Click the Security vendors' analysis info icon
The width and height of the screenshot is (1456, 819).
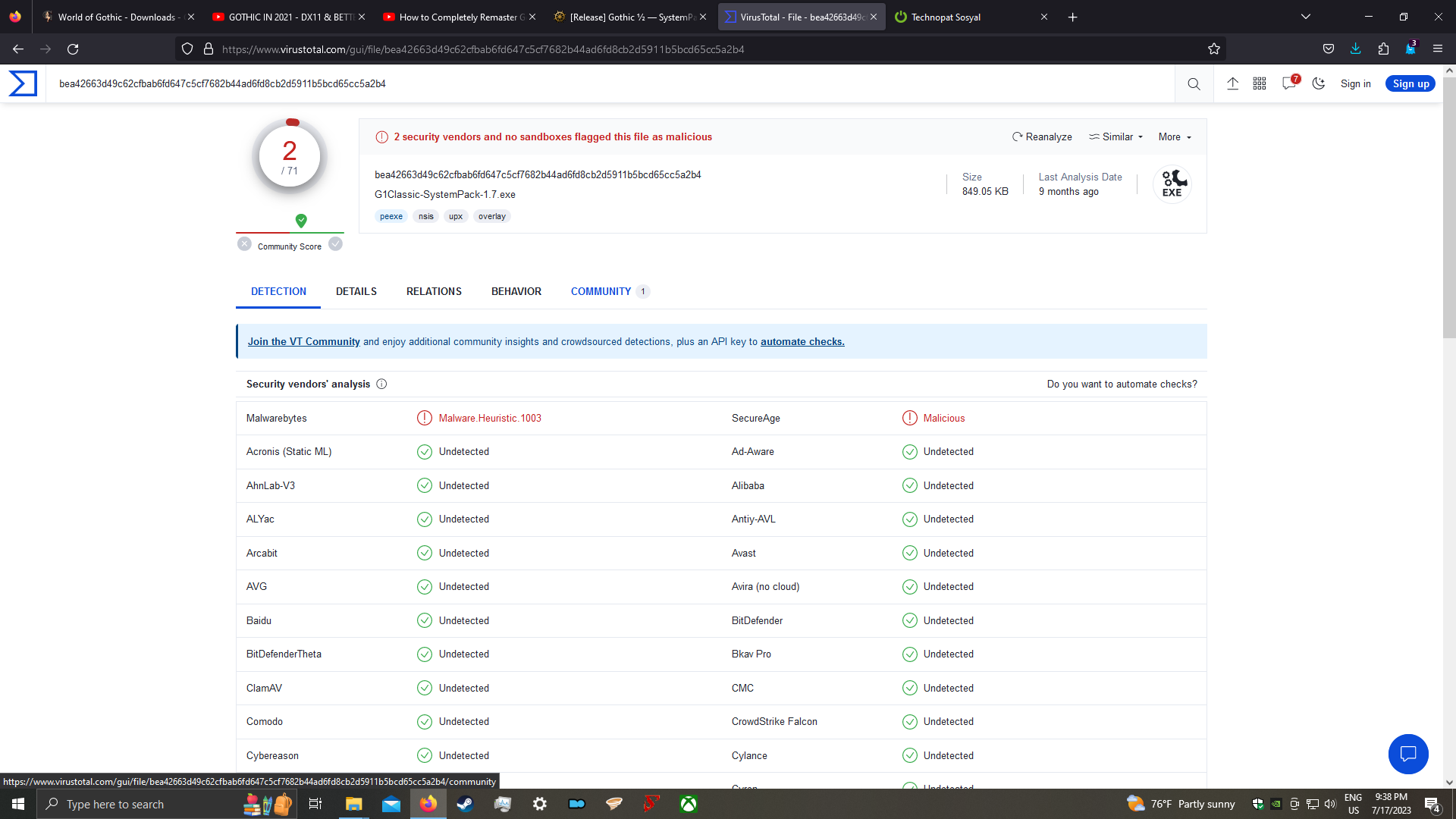(382, 384)
